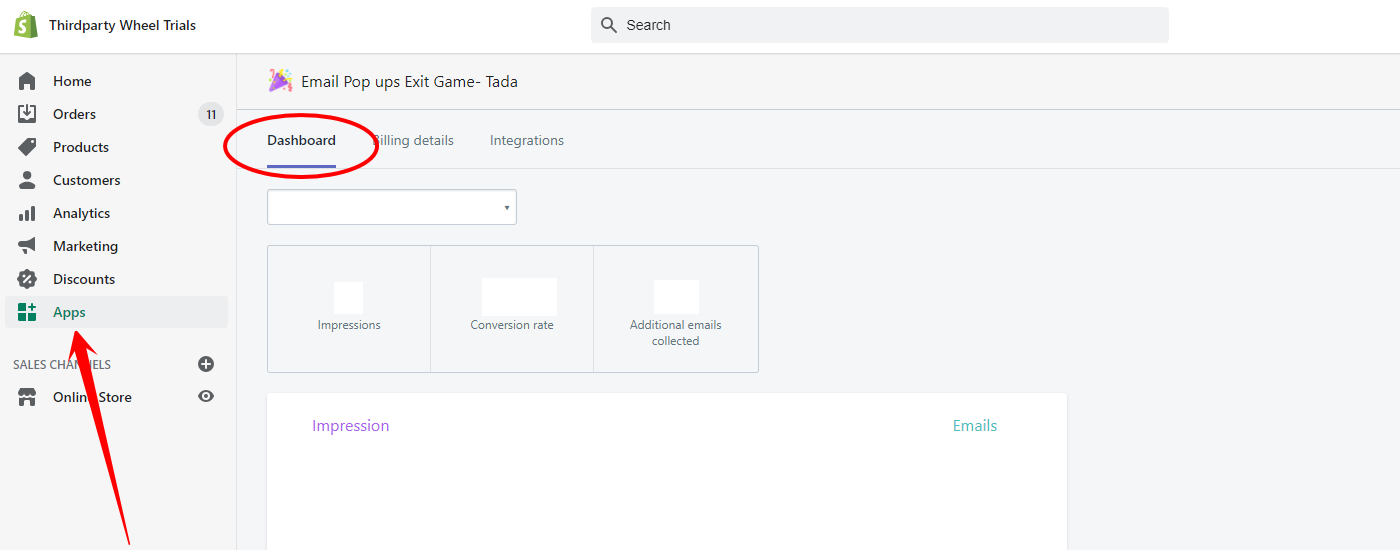Open the empty dropdown below the tabs
This screenshot has height=550, width=1400.
[x=392, y=207]
